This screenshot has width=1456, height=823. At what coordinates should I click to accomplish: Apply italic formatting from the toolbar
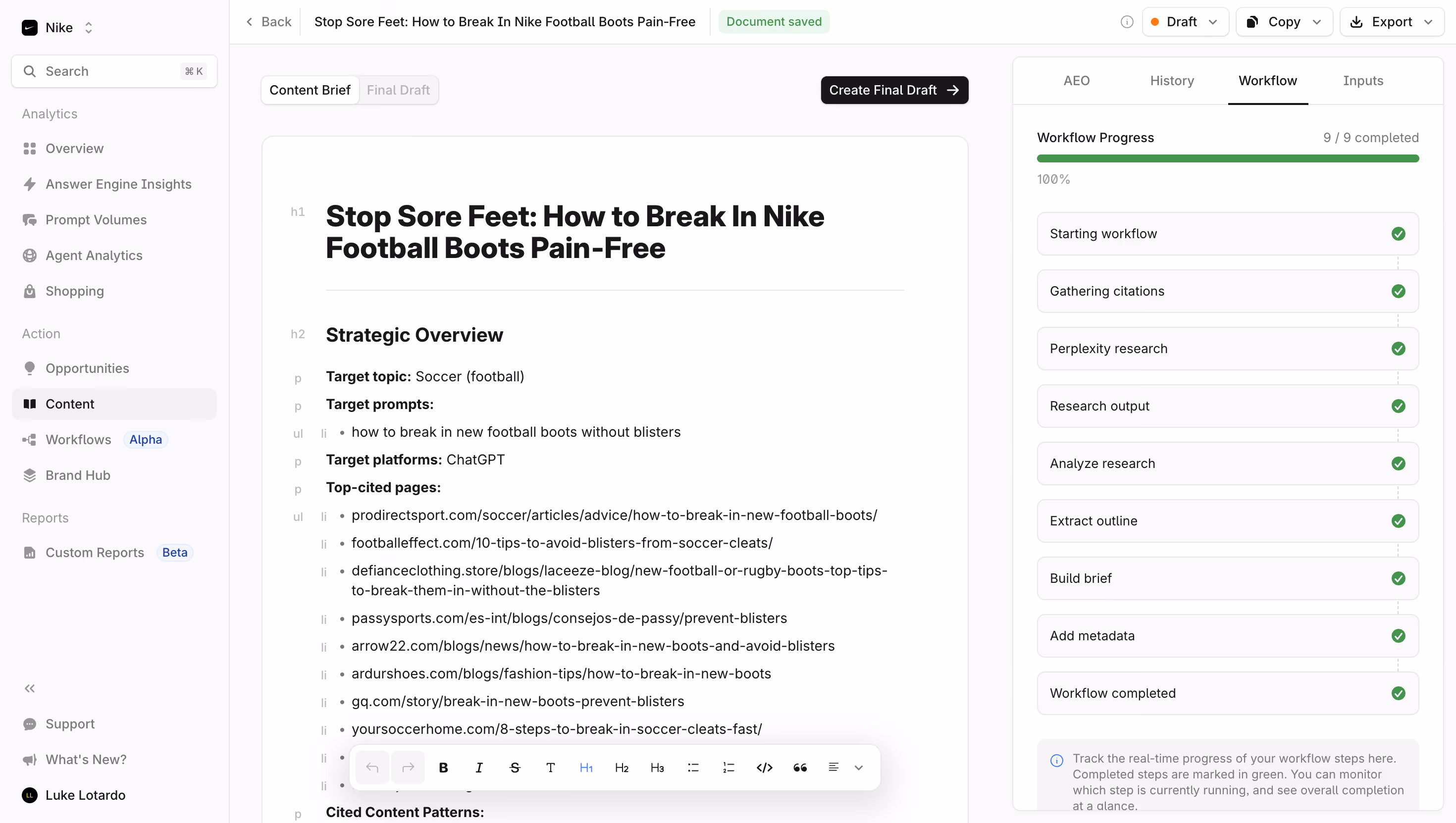point(479,767)
